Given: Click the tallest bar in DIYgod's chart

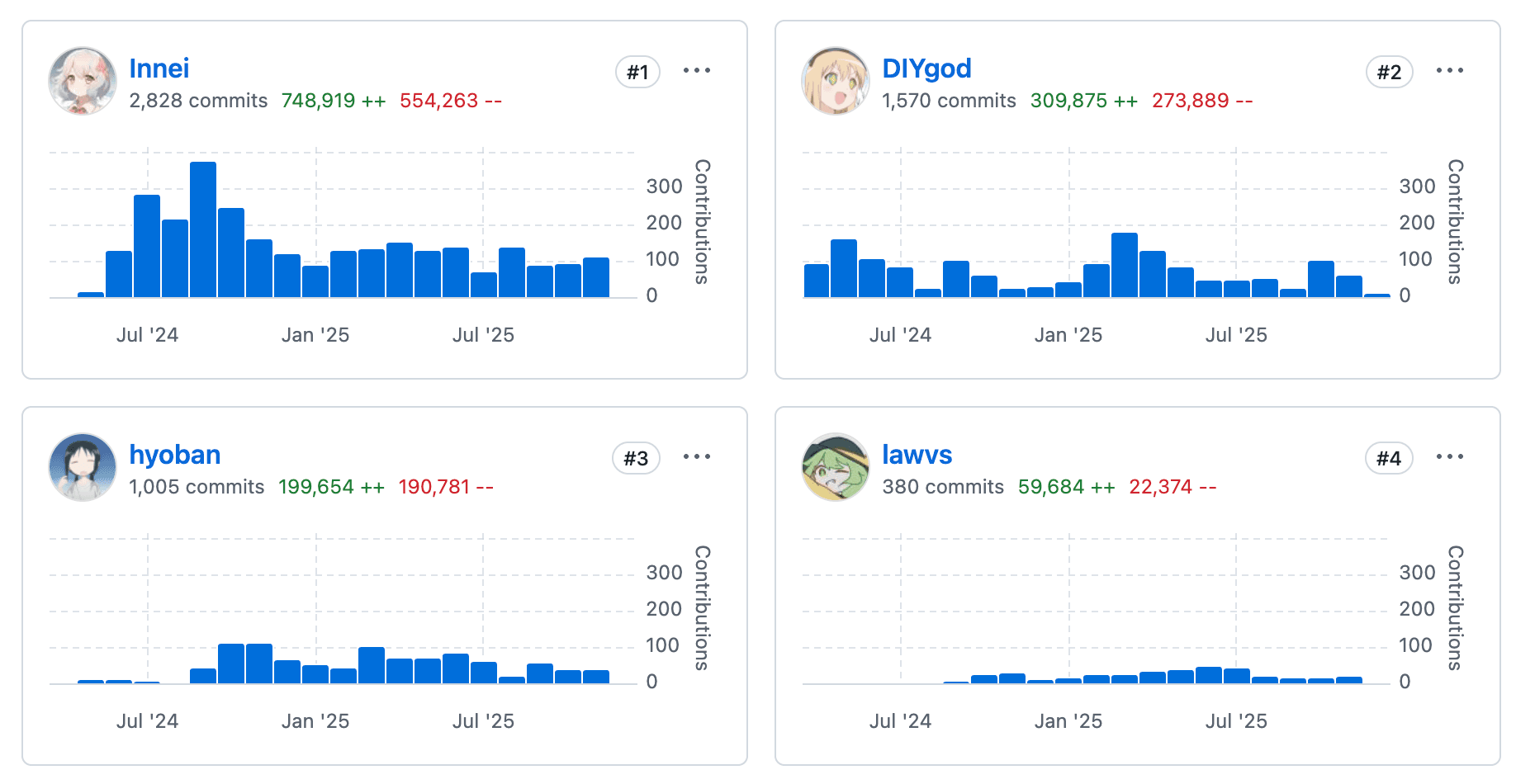Looking at the screenshot, I should (1124, 265).
